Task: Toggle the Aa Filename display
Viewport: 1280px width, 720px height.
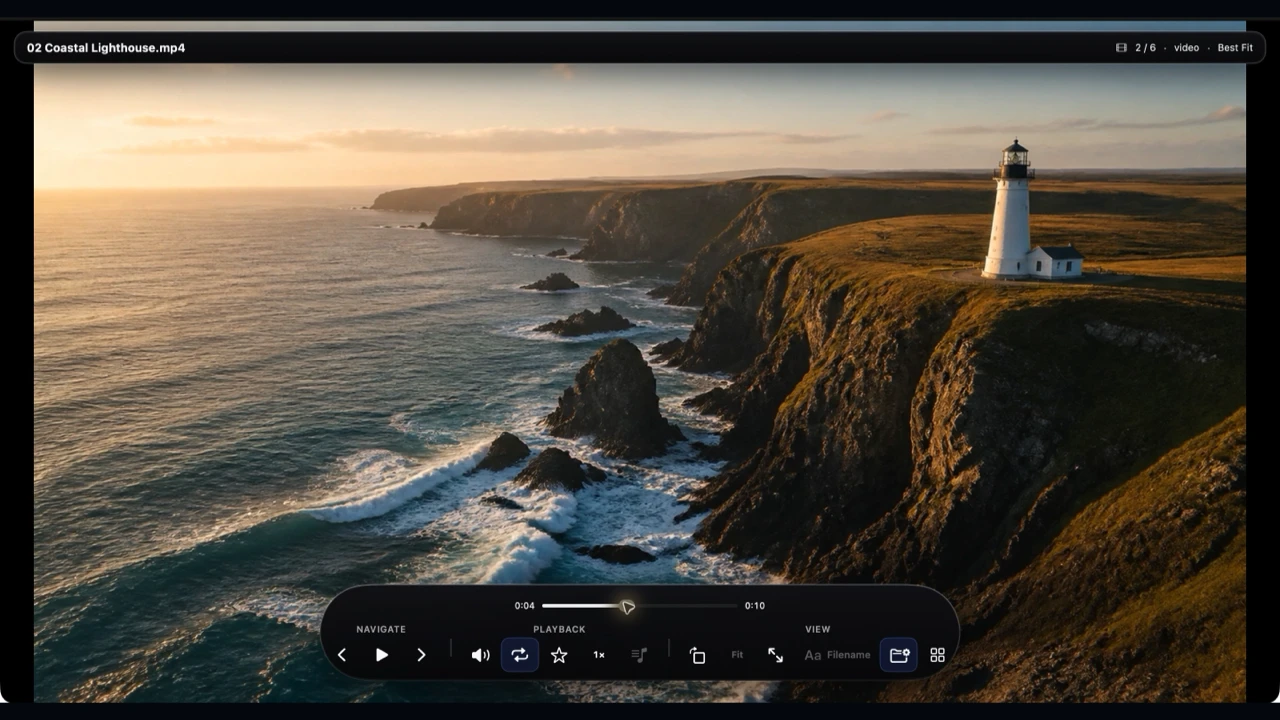Action: pyautogui.click(x=838, y=655)
